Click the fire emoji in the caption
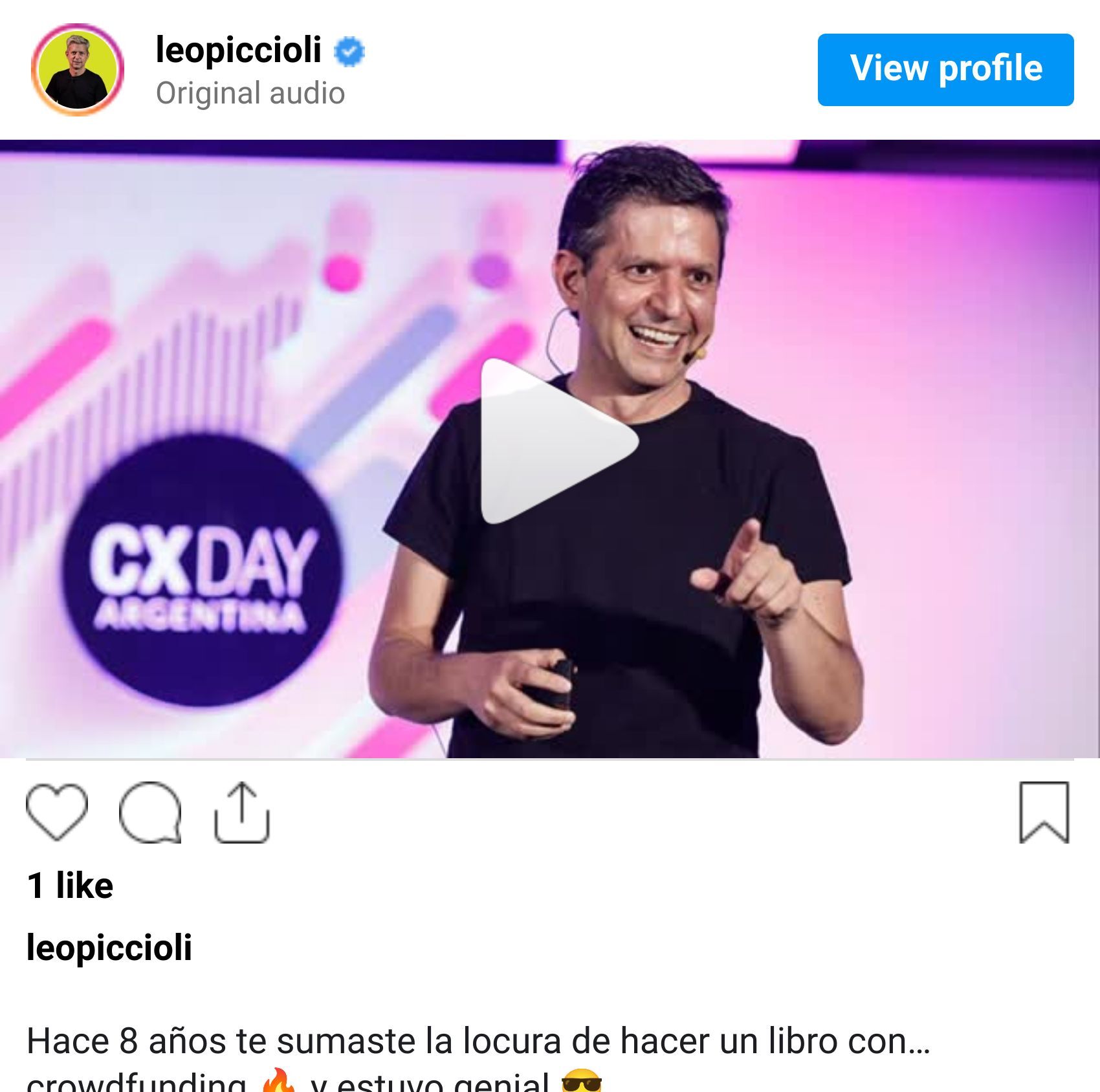Viewport: 1100px width, 1092px height. pos(278,1082)
